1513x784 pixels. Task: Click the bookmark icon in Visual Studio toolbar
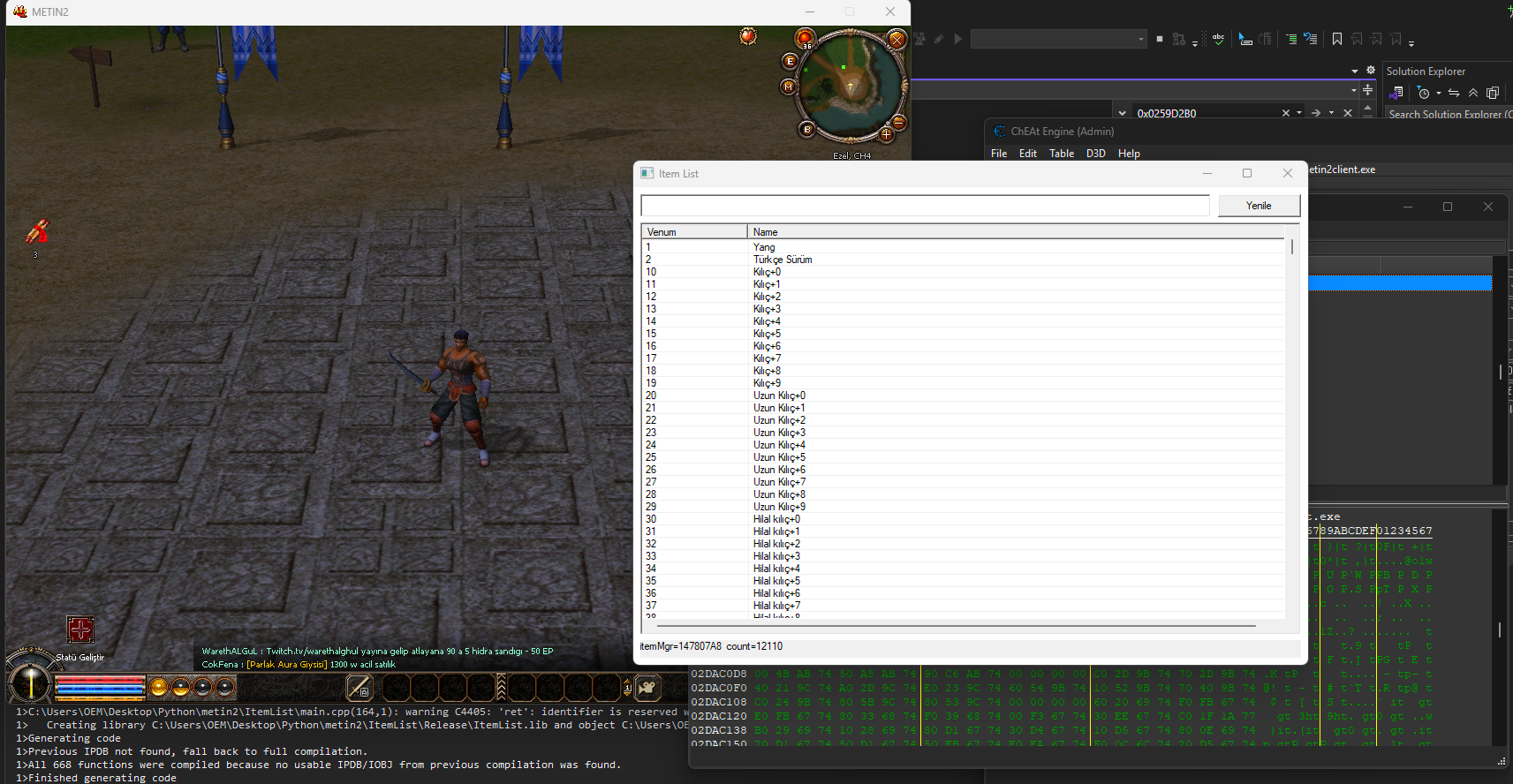click(x=1337, y=39)
